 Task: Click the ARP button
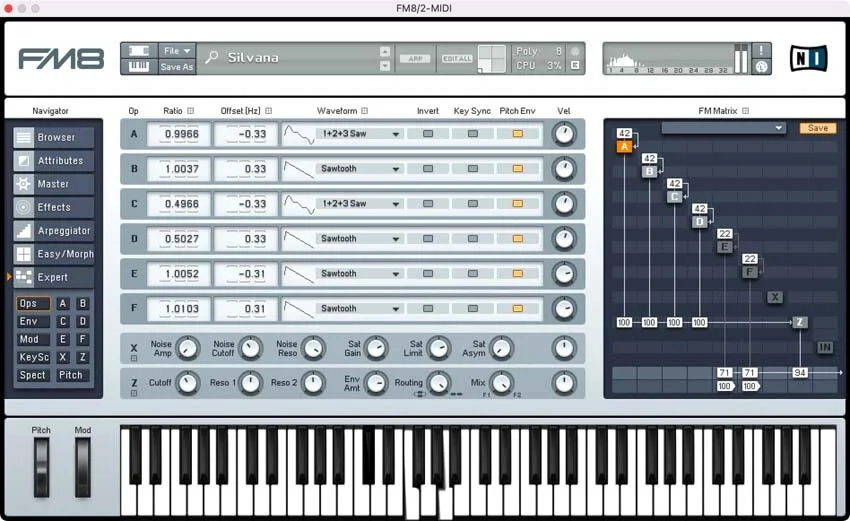pyautogui.click(x=415, y=59)
